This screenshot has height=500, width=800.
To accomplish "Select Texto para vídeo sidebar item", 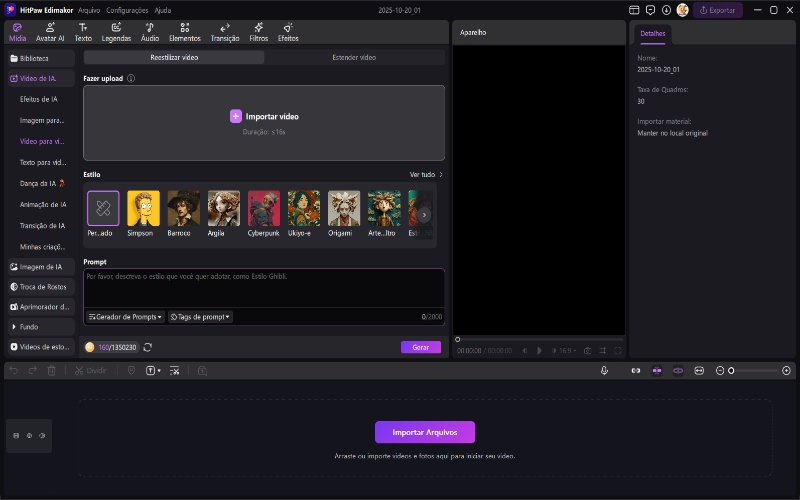I will pyautogui.click(x=43, y=162).
